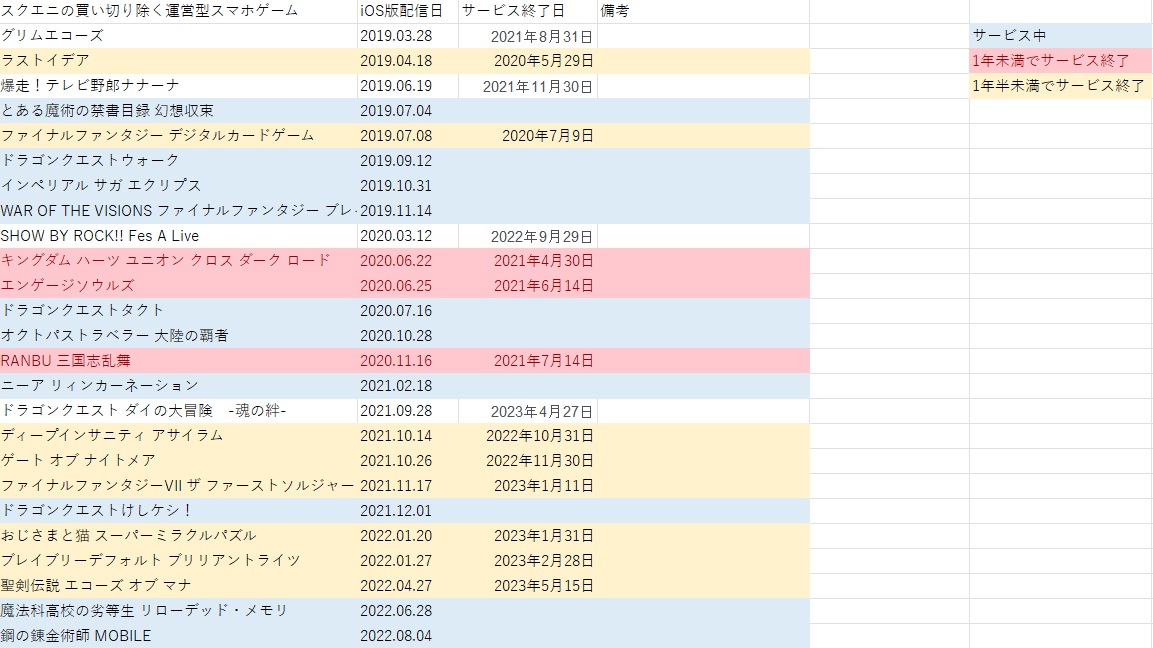Click the cell グリムエコーズ

(179, 36)
